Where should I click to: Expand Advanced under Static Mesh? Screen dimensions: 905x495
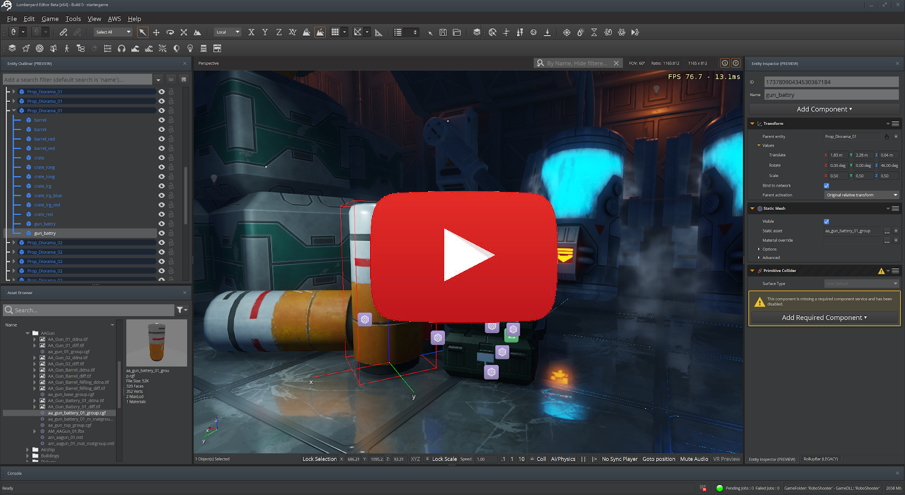759,258
